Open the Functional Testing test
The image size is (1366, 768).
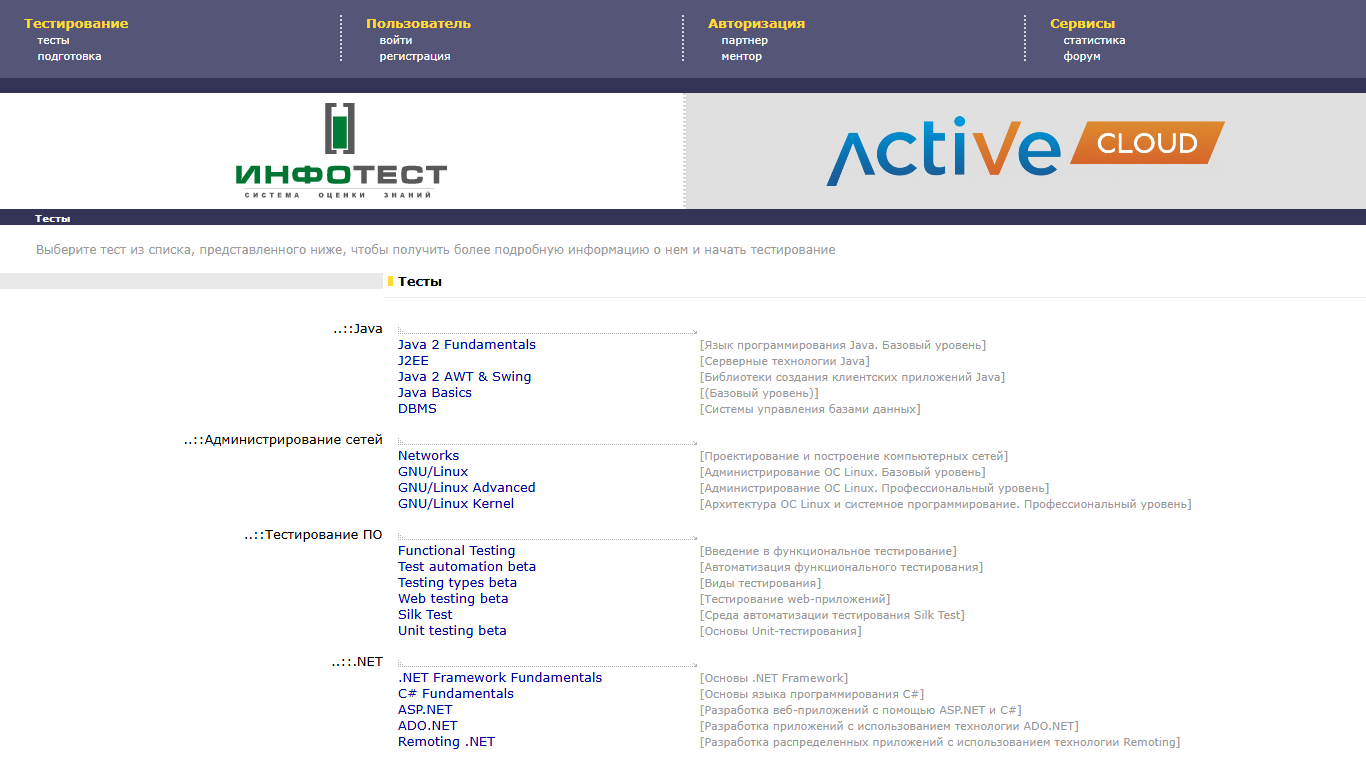pos(457,551)
